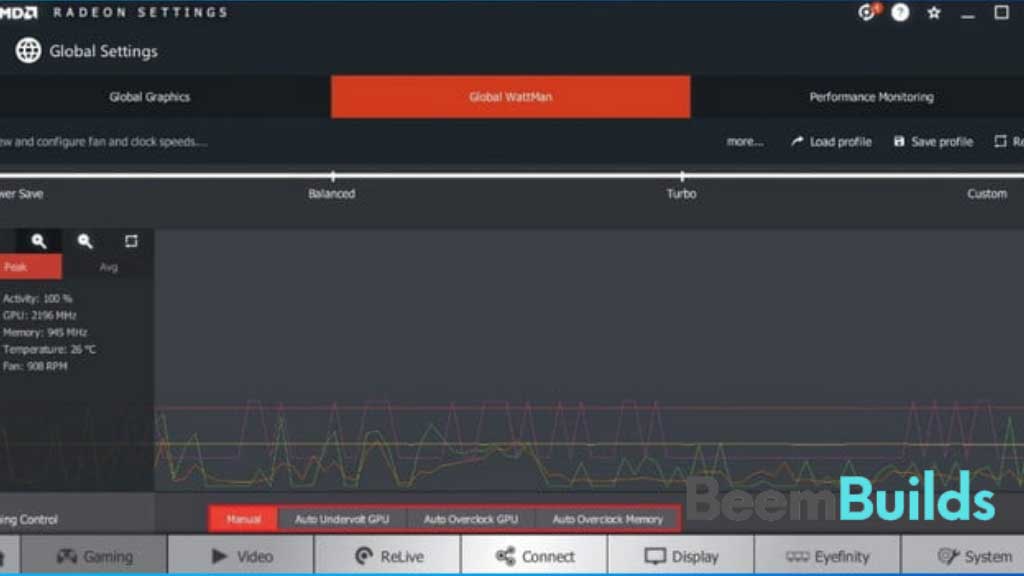The height and width of the screenshot is (576, 1024).
Task: Switch to the Global WattMan tab
Action: click(511, 97)
